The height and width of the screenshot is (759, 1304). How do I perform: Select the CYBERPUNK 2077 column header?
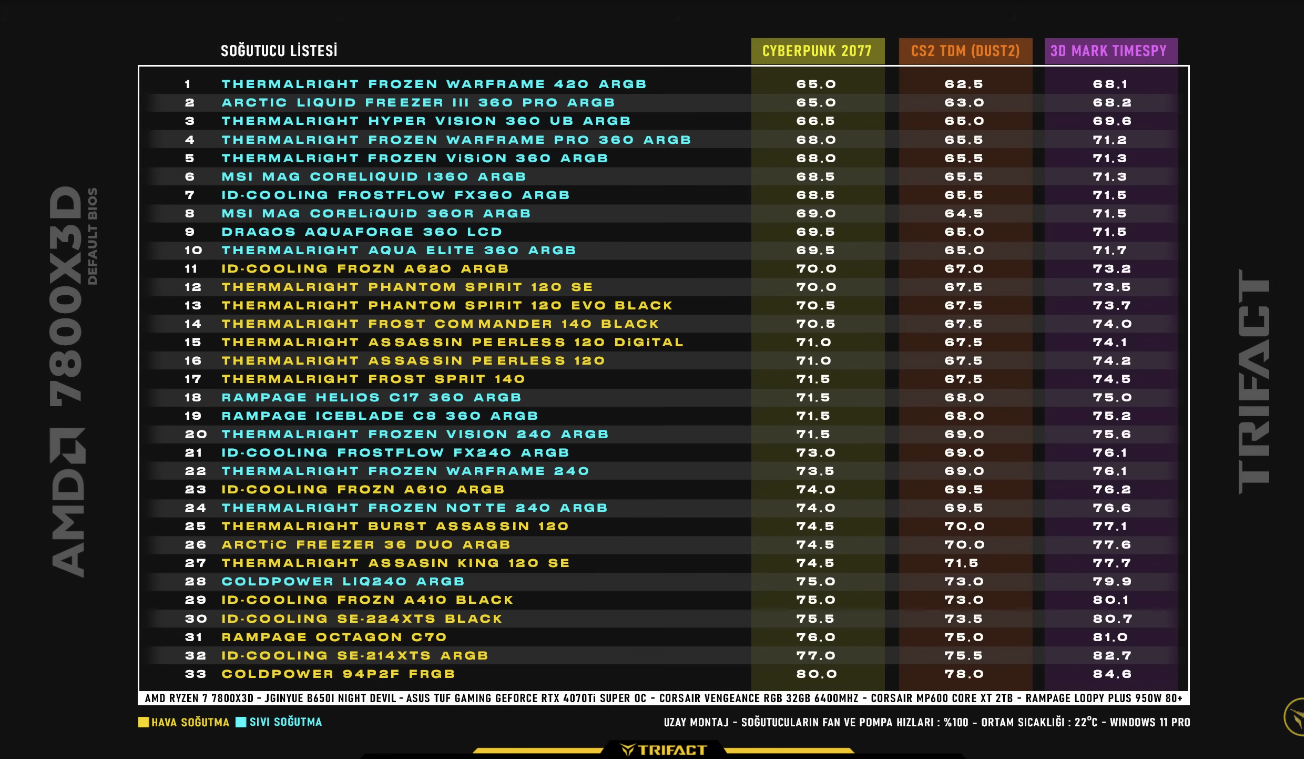(817, 51)
